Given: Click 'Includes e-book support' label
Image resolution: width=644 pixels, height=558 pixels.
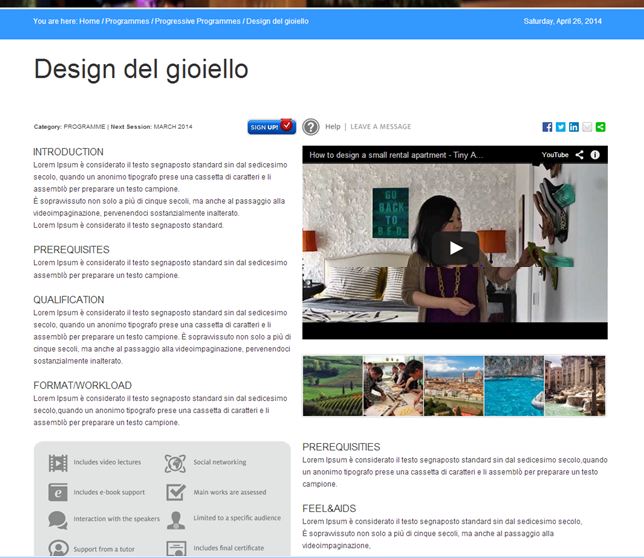Looking at the screenshot, I should coord(109,492).
